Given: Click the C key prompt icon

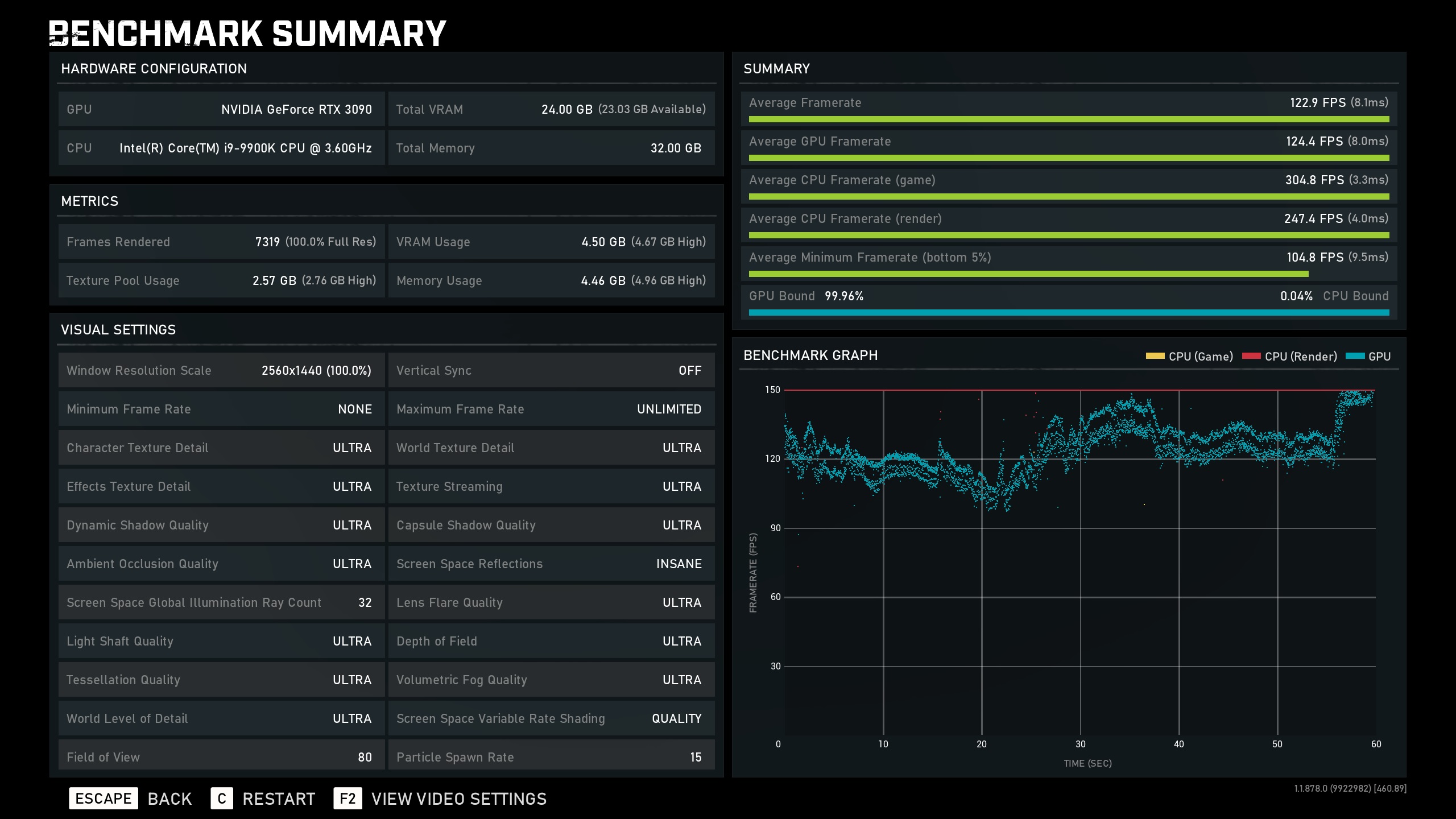Looking at the screenshot, I should pos(222,799).
